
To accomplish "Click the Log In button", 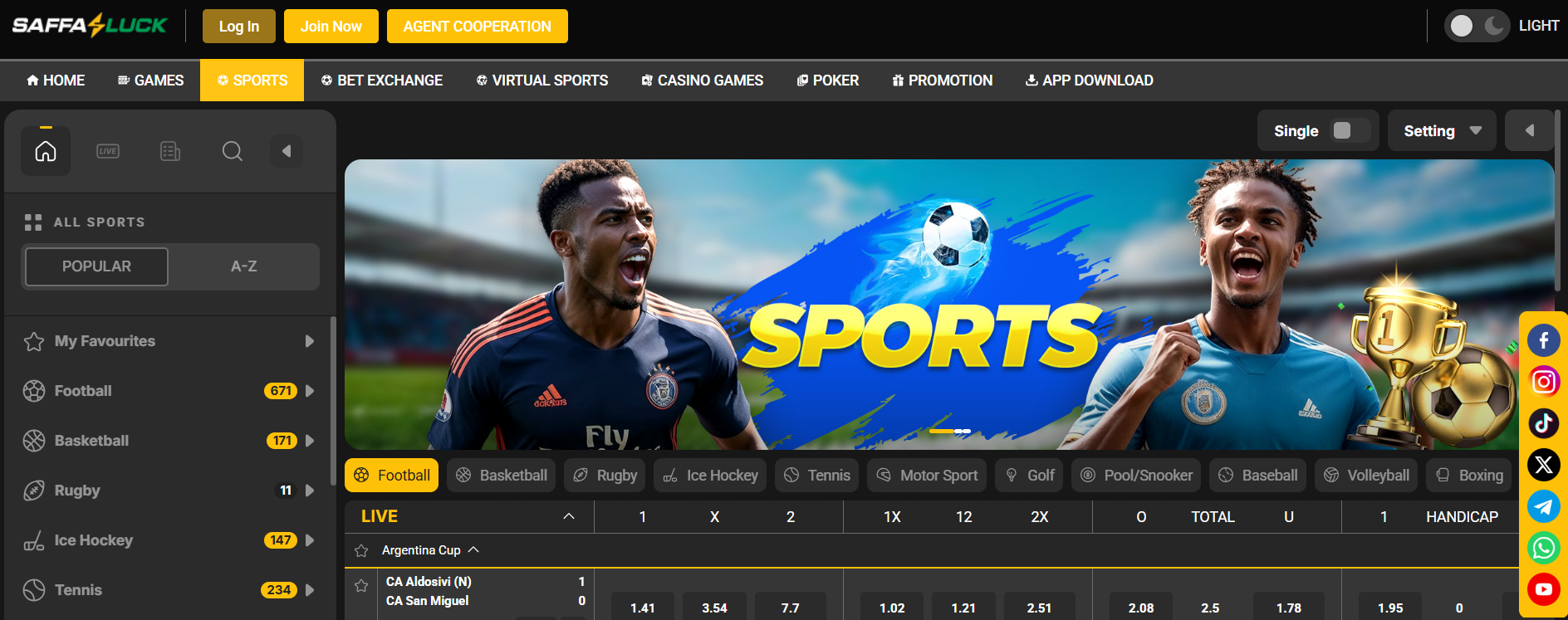I will click(239, 27).
